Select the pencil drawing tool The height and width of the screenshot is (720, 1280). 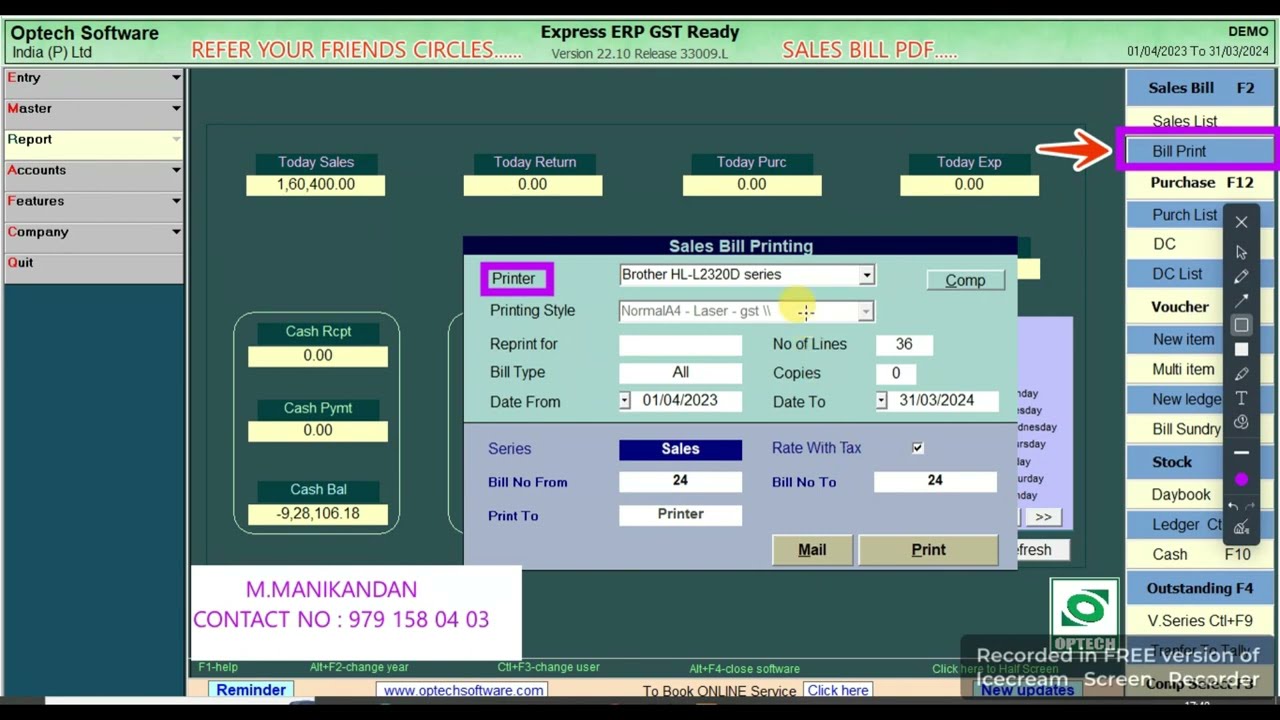click(x=1241, y=277)
